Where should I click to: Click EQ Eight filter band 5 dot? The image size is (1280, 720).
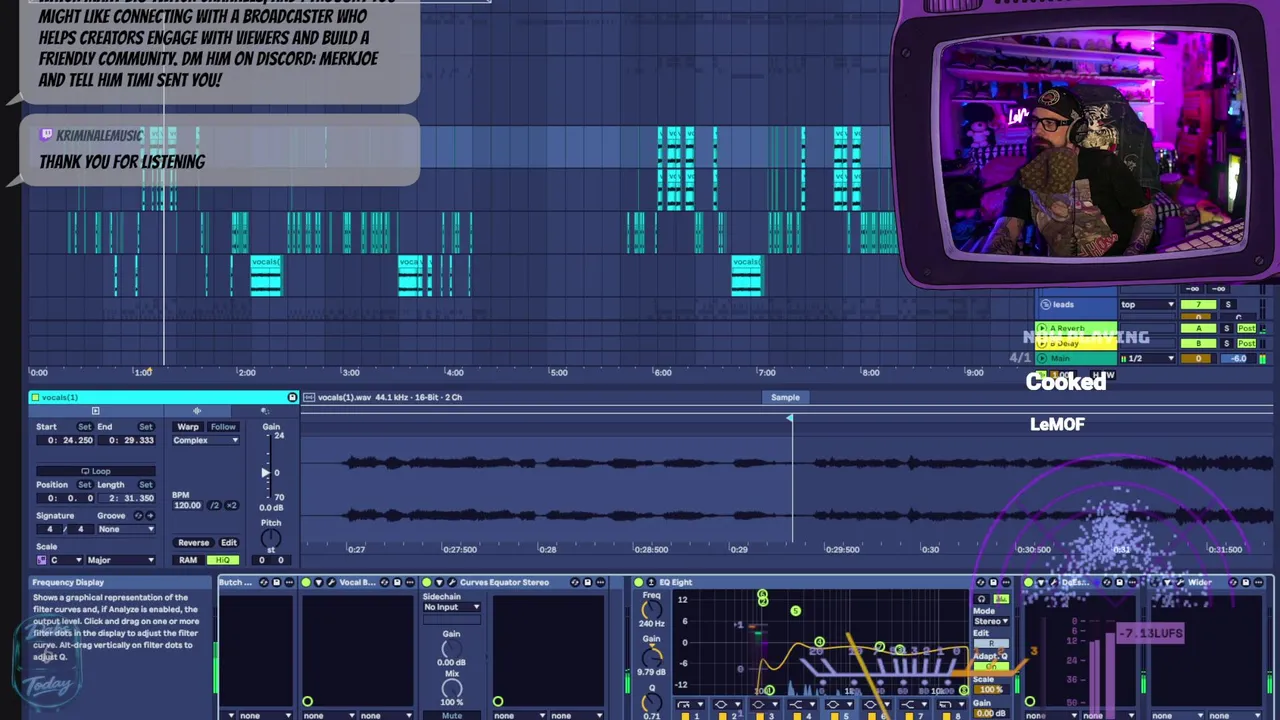pyautogui.click(x=795, y=611)
